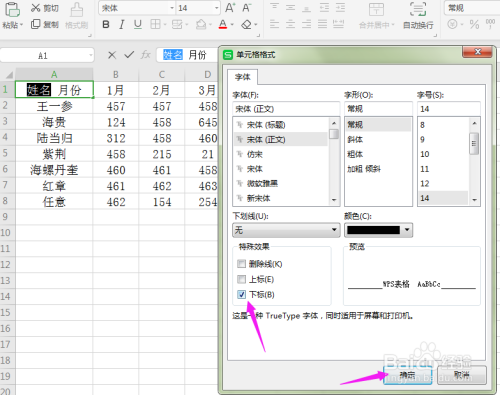Click the red font color A icon

tap(223, 24)
